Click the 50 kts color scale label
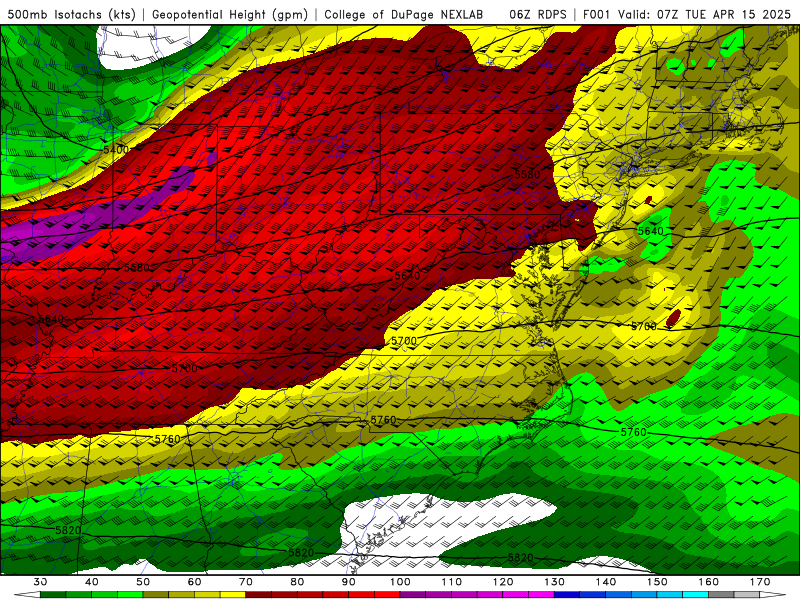This screenshot has height=600, width=800. (x=143, y=582)
